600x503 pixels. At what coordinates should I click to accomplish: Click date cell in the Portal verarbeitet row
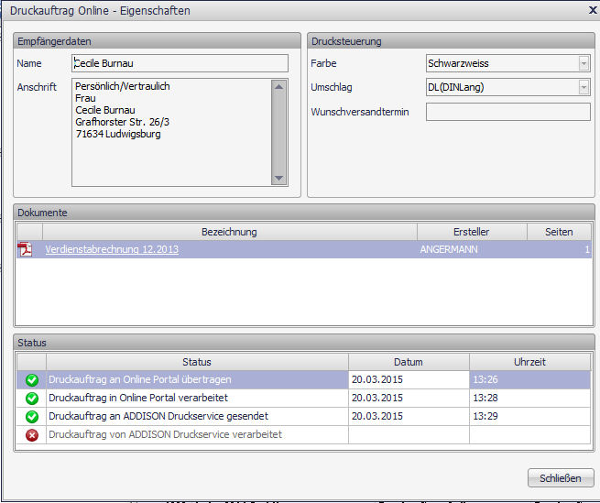click(409, 398)
